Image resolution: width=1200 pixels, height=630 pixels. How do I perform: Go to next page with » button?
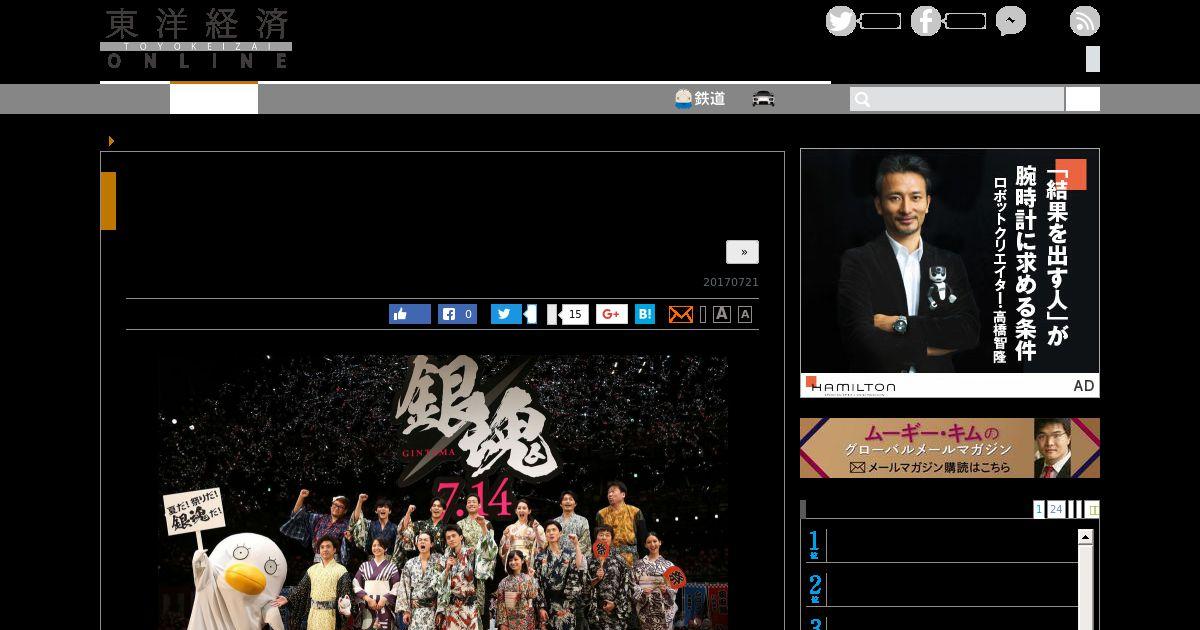coord(742,252)
